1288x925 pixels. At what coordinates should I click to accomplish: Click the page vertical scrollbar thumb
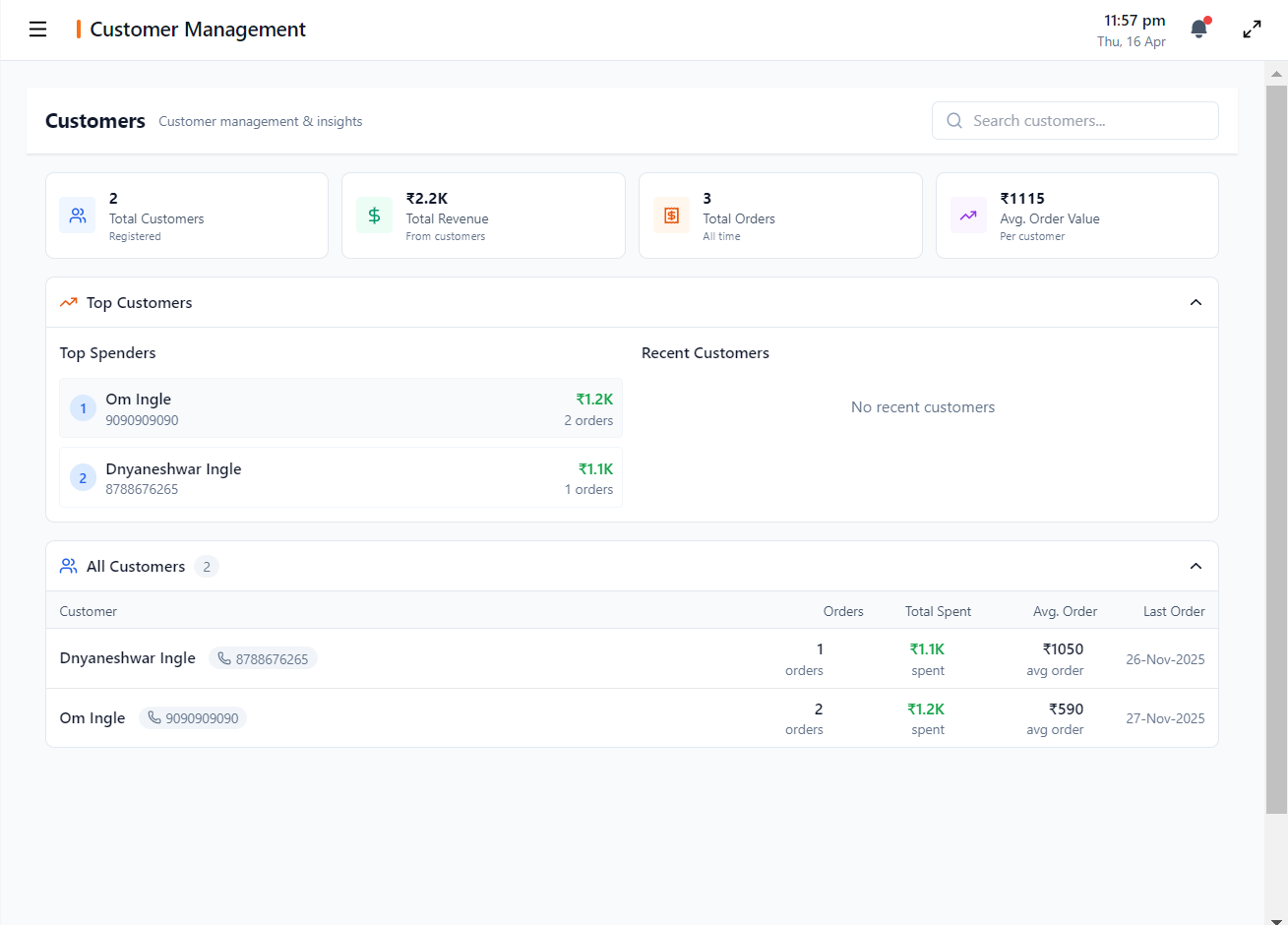point(1276,450)
